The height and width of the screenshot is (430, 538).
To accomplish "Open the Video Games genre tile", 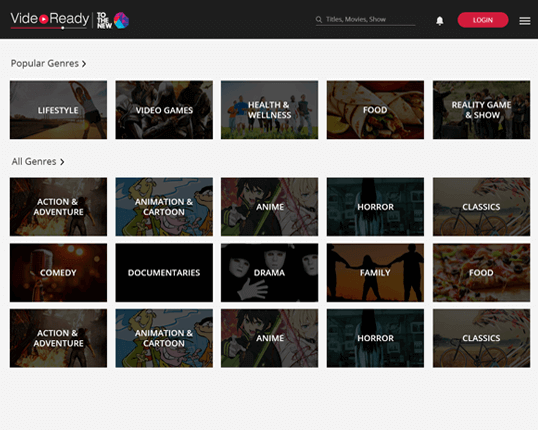I will click(164, 110).
